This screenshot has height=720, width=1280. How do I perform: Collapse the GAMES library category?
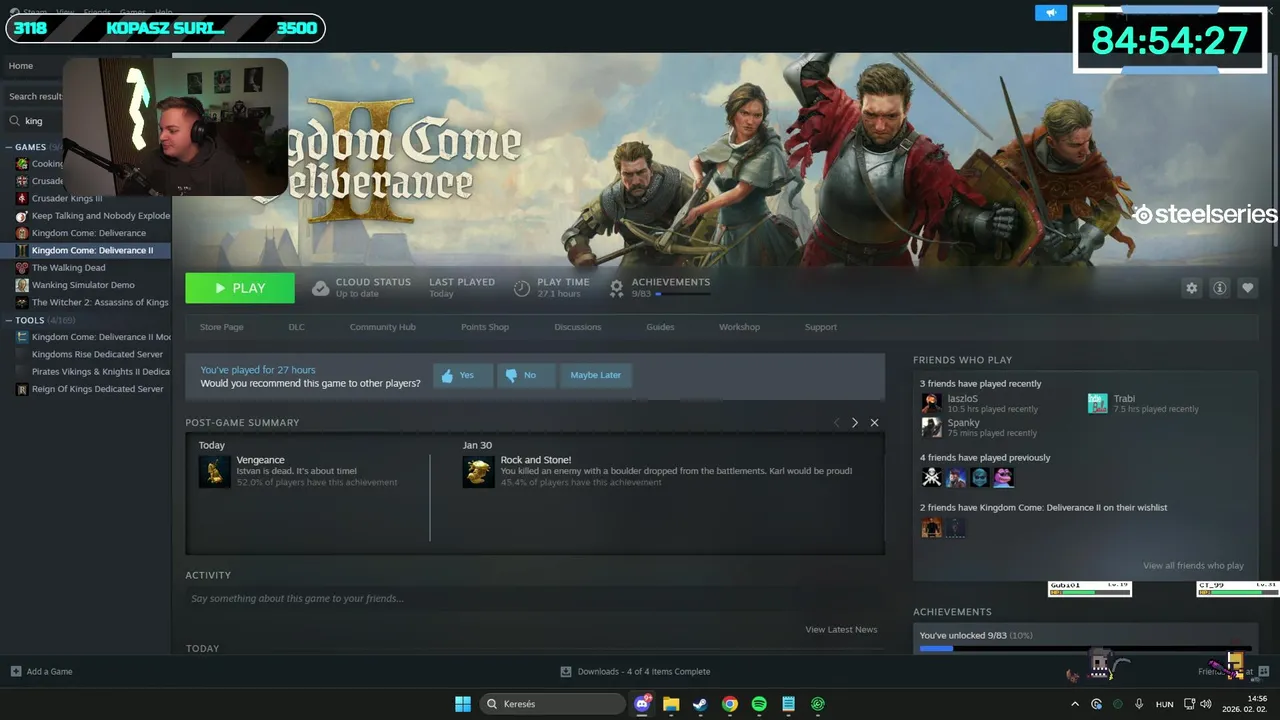click(10, 147)
